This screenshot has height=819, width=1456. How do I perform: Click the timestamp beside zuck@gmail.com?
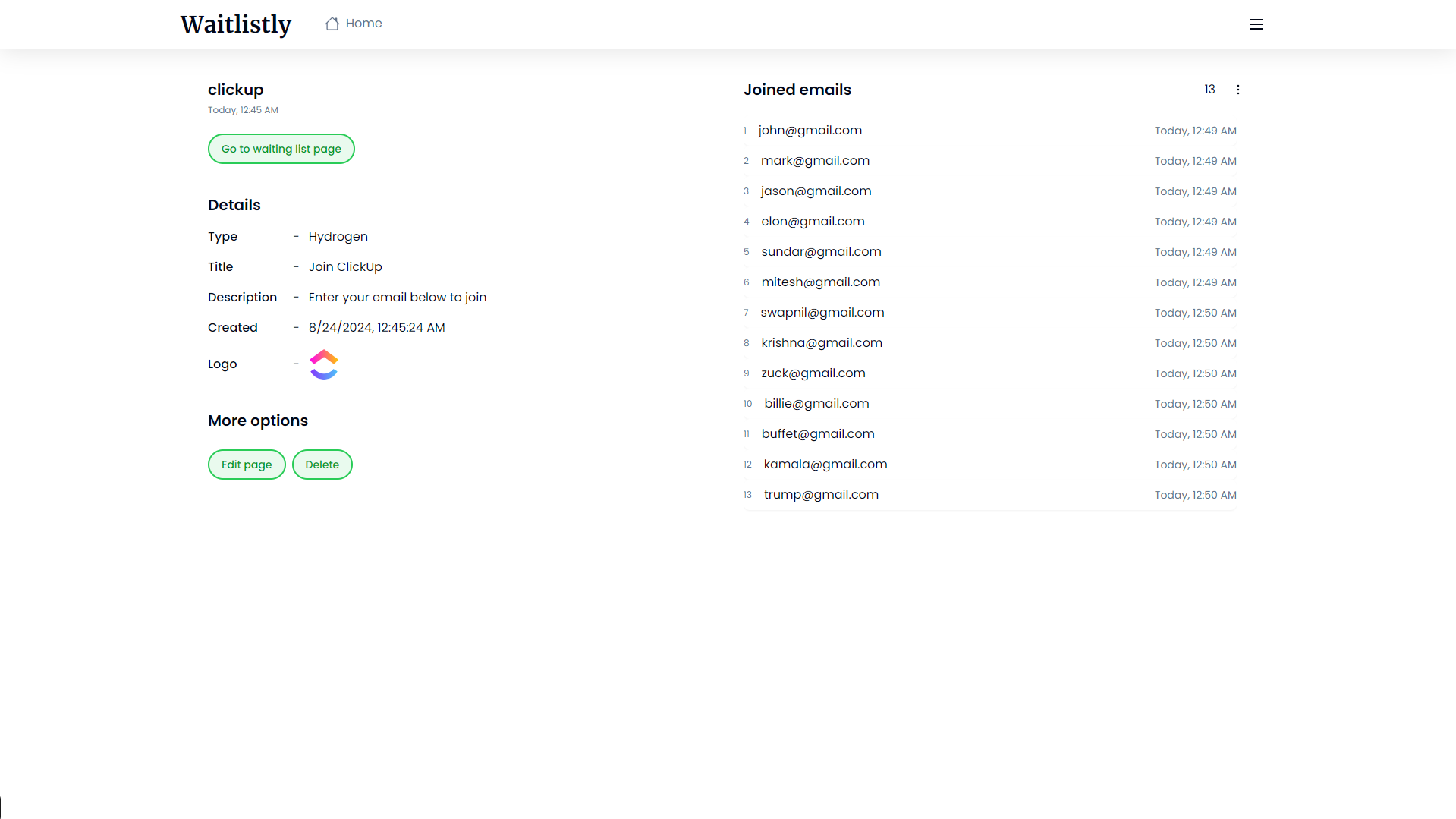[x=1196, y=373]
